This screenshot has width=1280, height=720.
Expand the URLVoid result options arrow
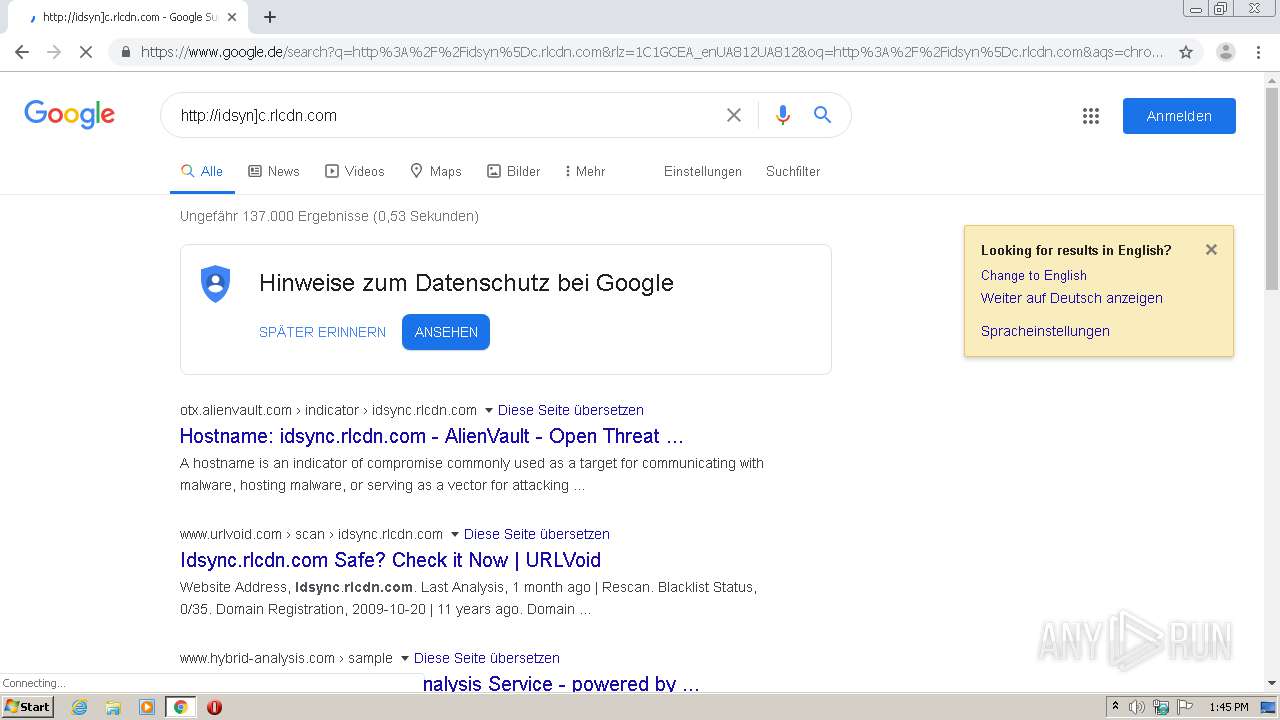pyautogui.click(x=455, y=534)
